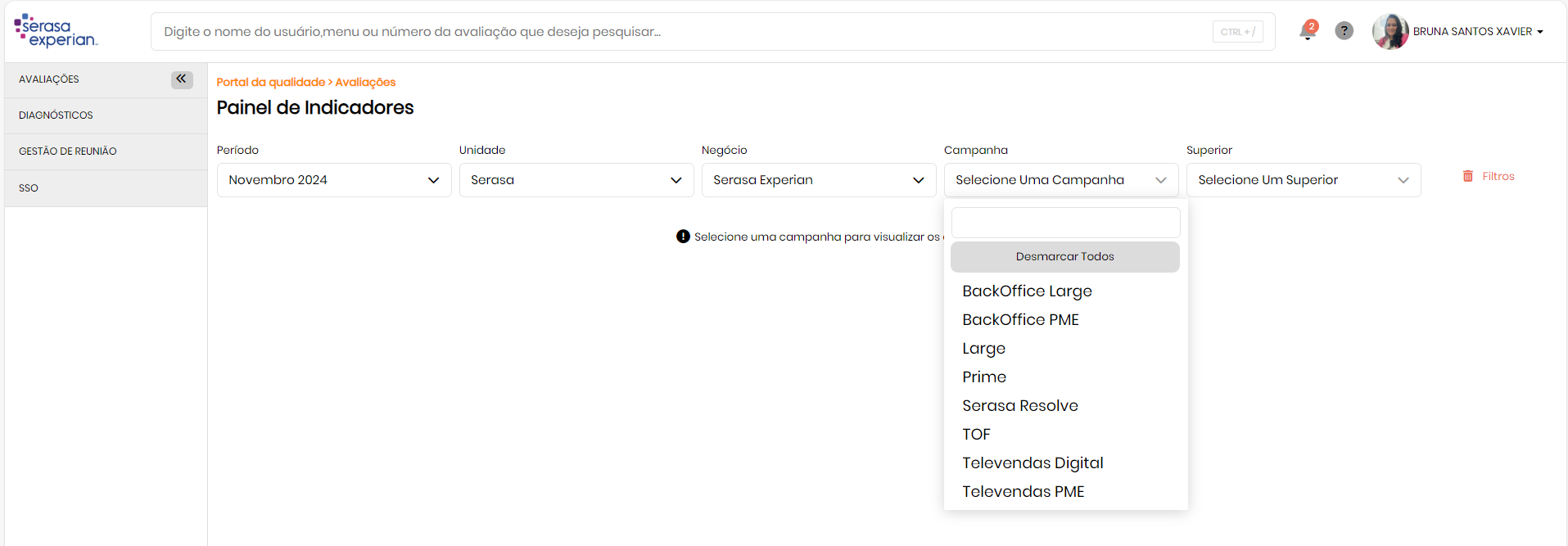The width and height of the screenshot is (1568, 546).
Task: Collapse the sidebar with double-chevron icon
Action: coord(182,79)
